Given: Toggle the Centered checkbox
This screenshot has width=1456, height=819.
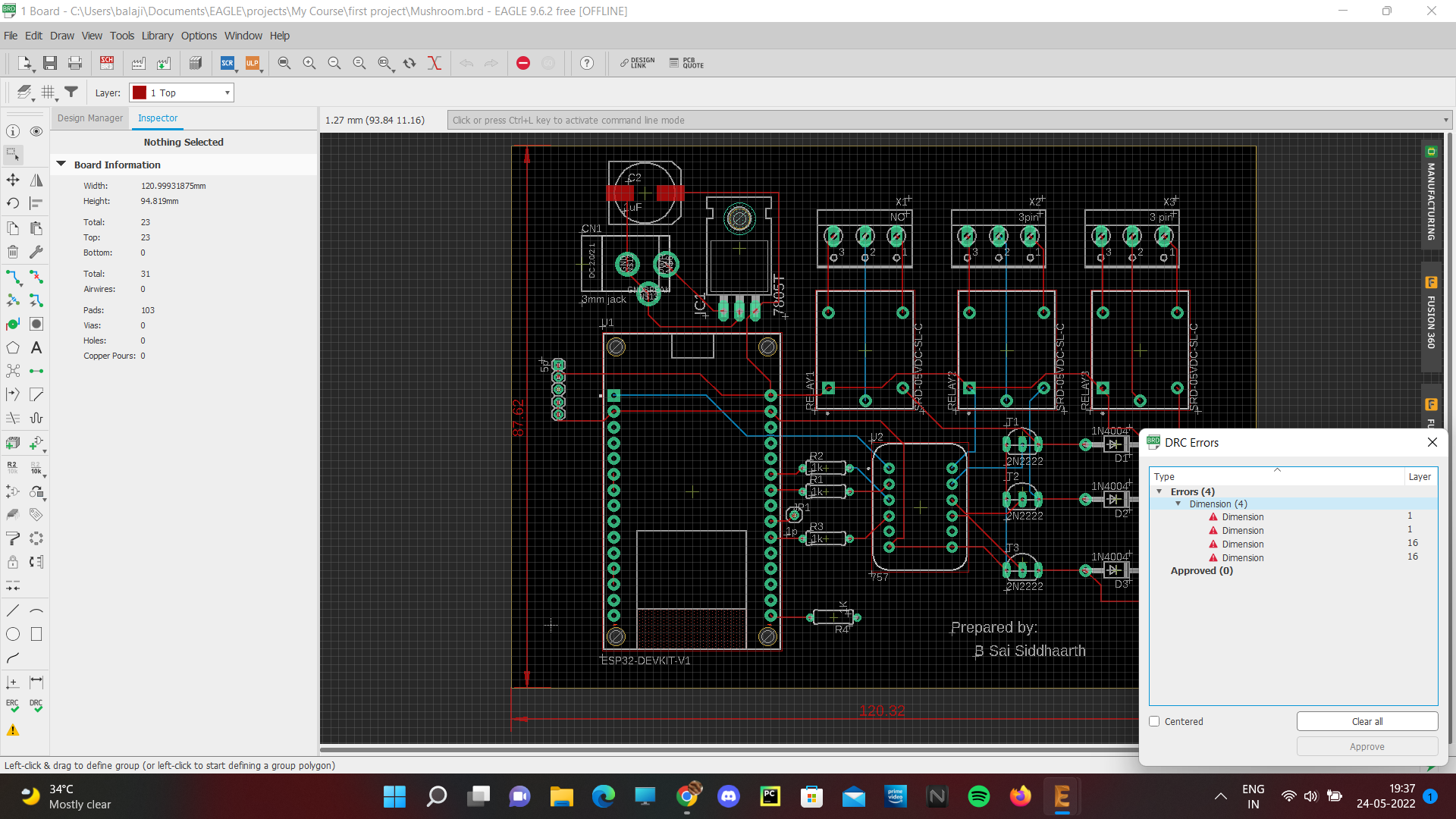Looking at the screenshot, I should pyautogui.click(x=1154, y=721).
